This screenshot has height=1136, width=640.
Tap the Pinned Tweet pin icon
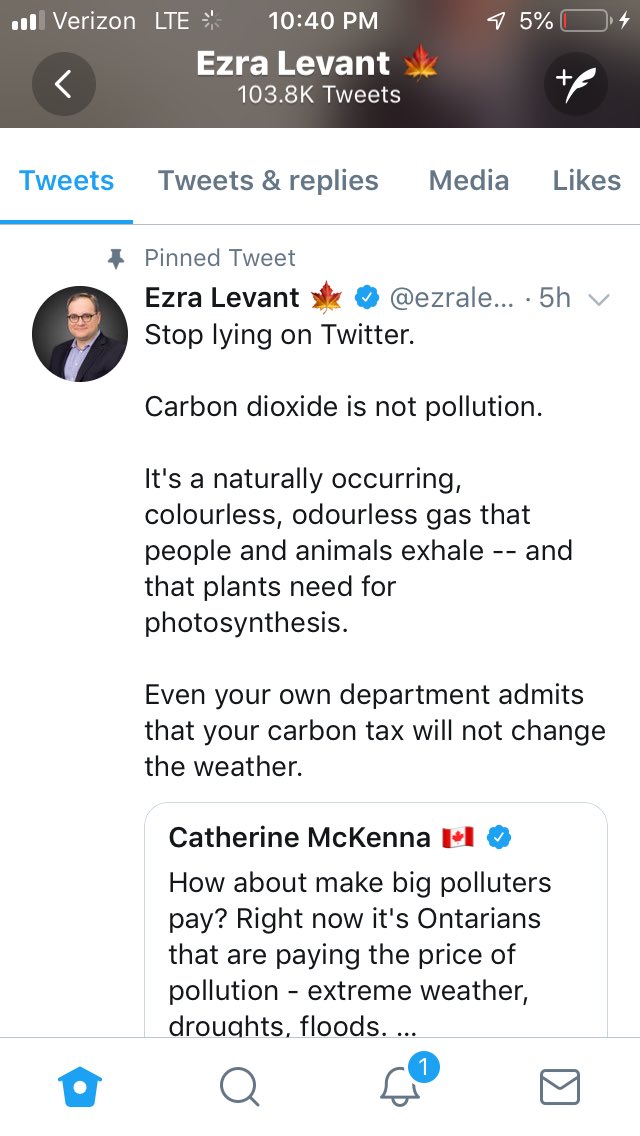coord(116,259)
